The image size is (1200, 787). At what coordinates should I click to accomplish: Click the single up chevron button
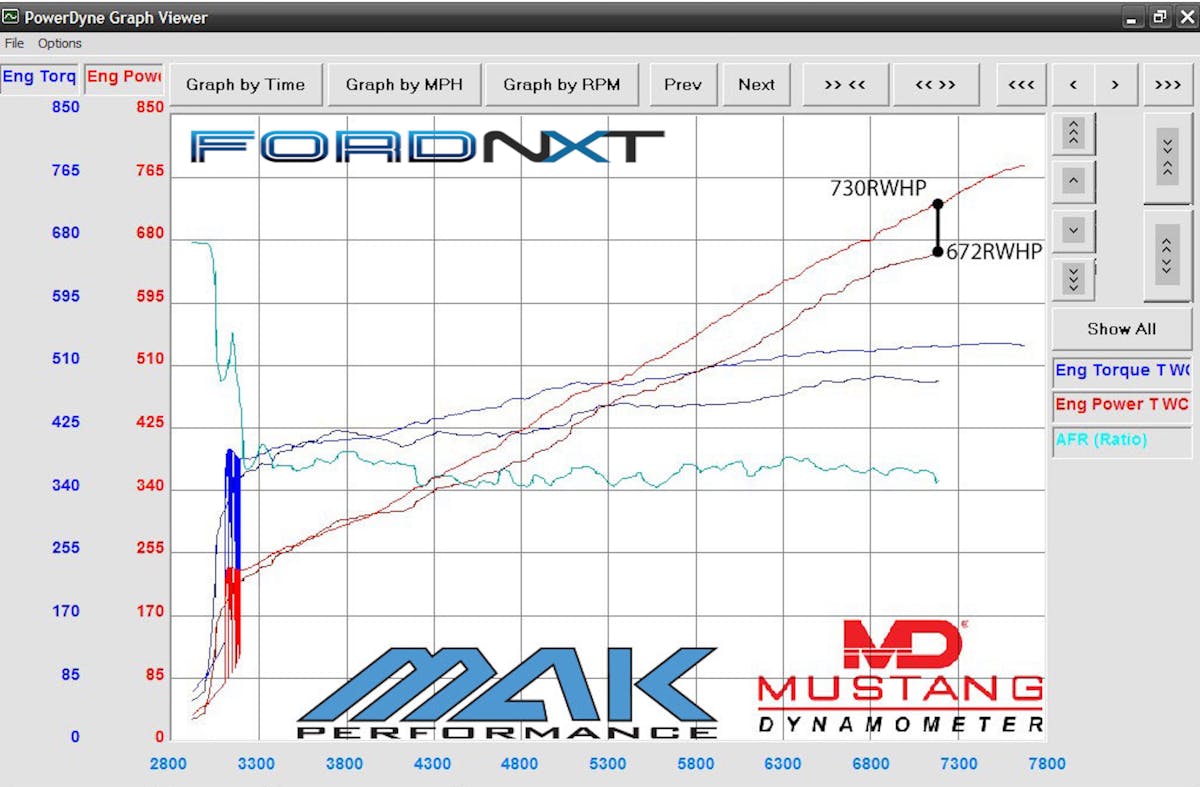1073,182
